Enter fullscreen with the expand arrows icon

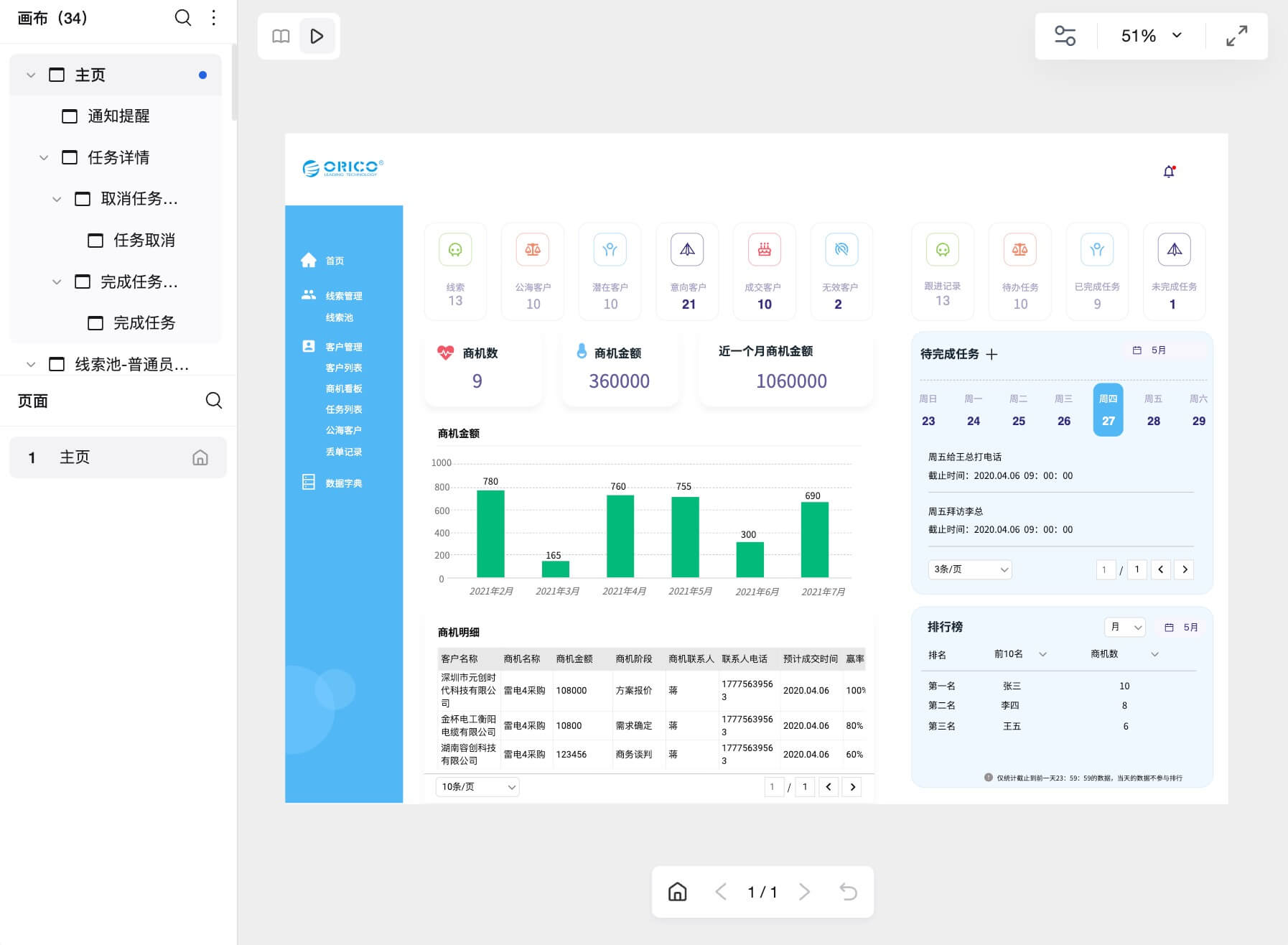(1236, 36)
